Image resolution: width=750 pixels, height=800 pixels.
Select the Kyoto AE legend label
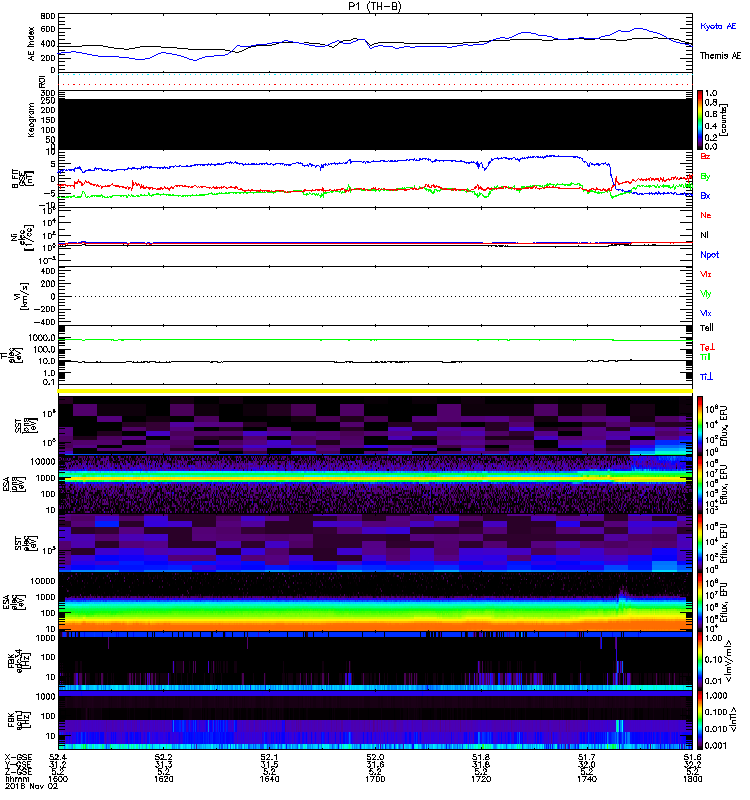(x=718, y=26)
